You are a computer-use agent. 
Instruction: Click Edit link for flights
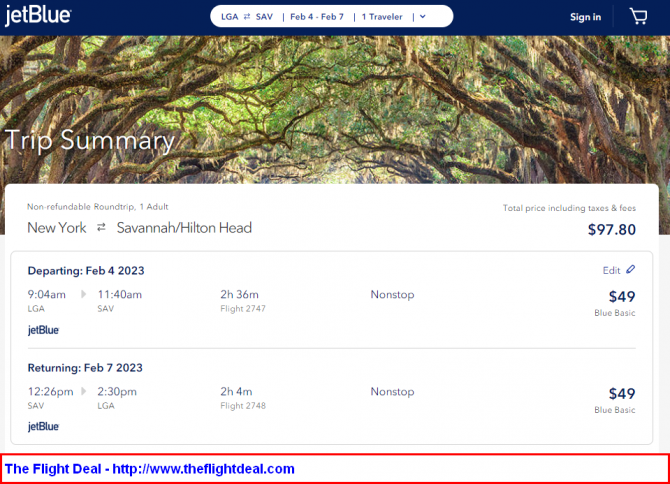(611, 270)
